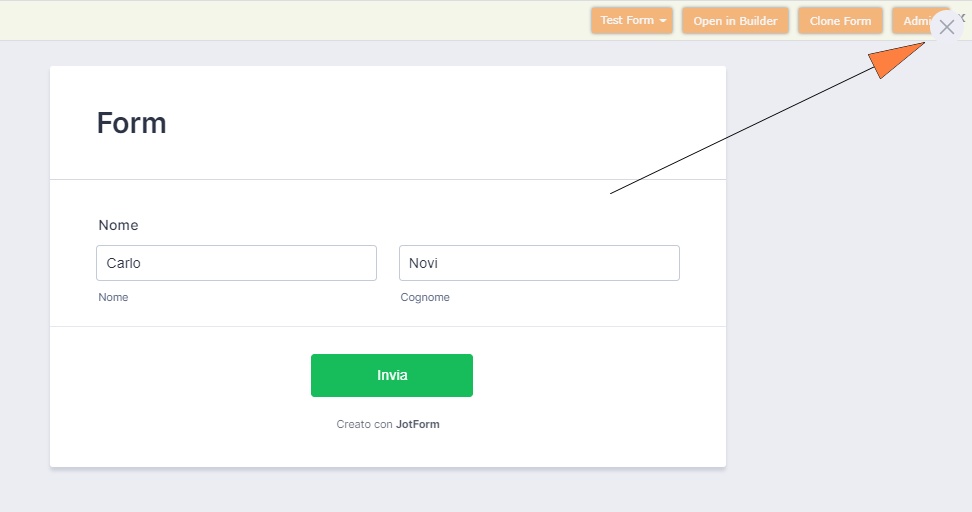Close the preview using the circular X icon

(947, 27)
